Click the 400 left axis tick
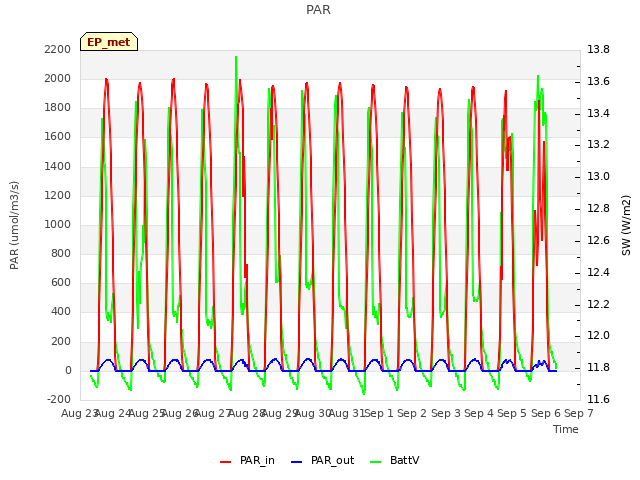 coord(61,312)
